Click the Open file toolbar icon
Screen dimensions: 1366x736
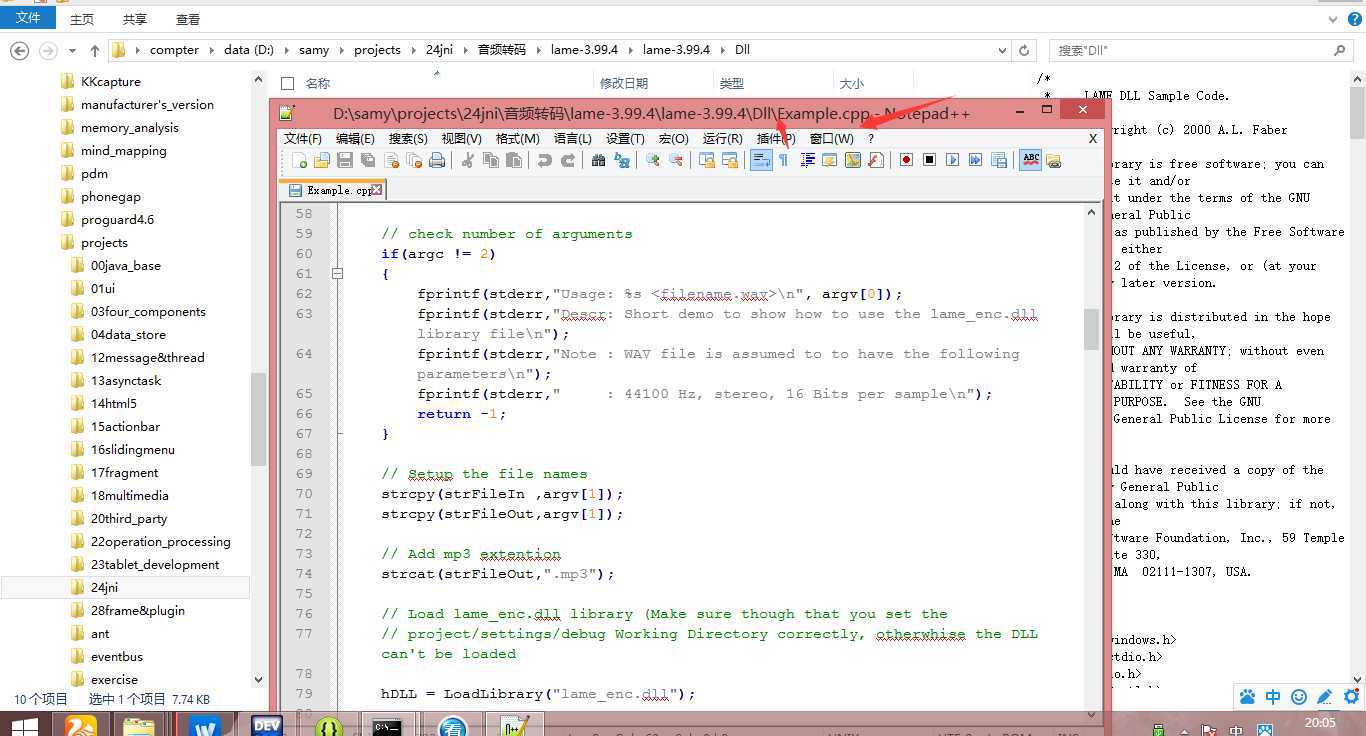322,160
